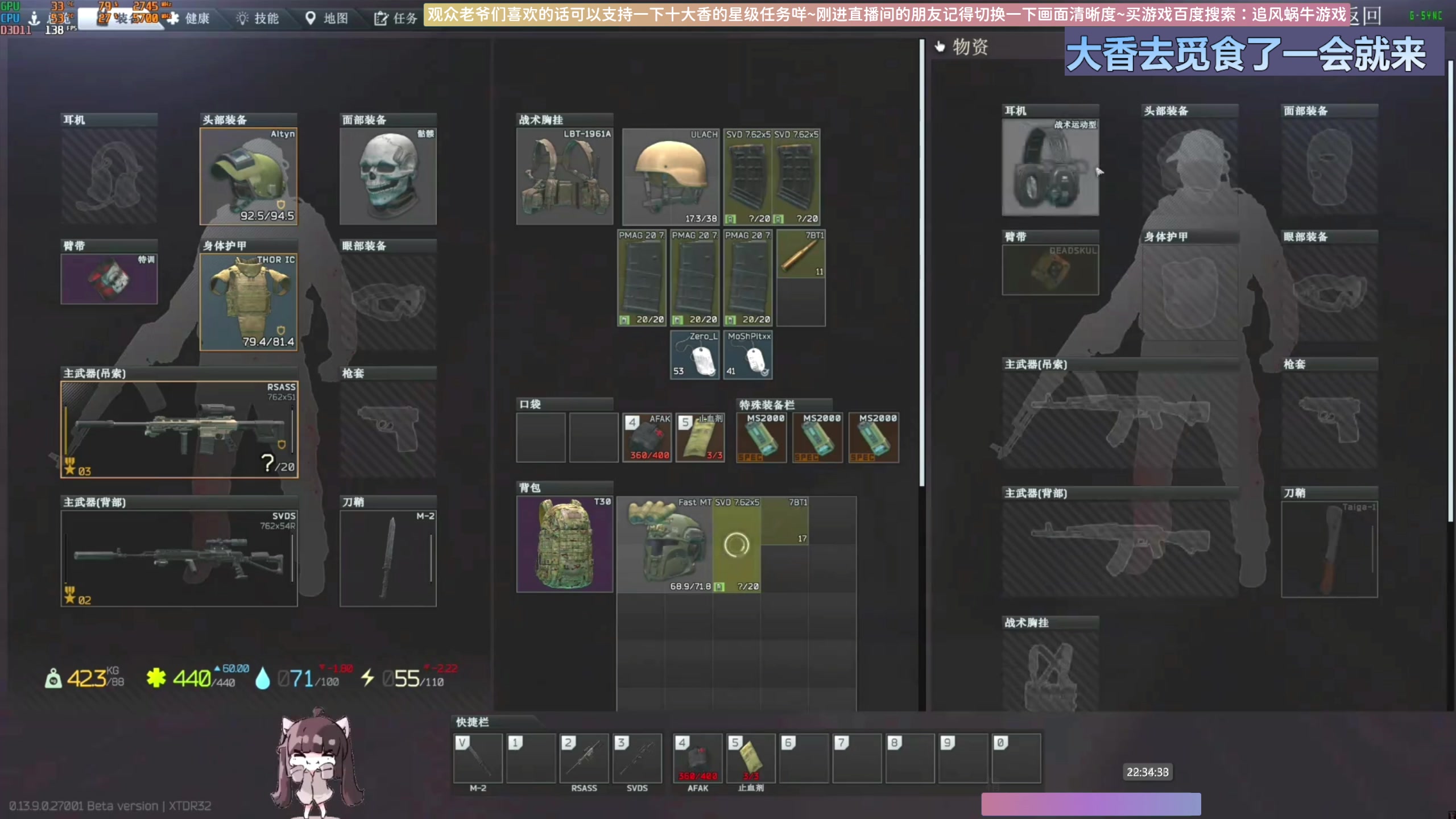Select the tactical sport headset on loot body
The height and width of the screenshot is (819, 1456).
coord(1050,167)
